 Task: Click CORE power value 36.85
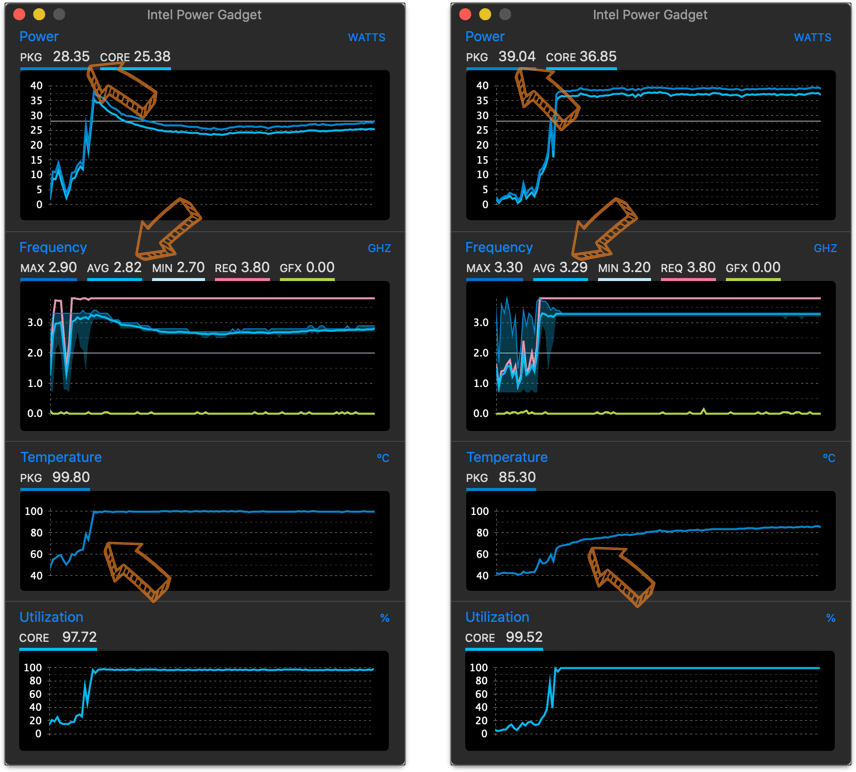point(598,57)
